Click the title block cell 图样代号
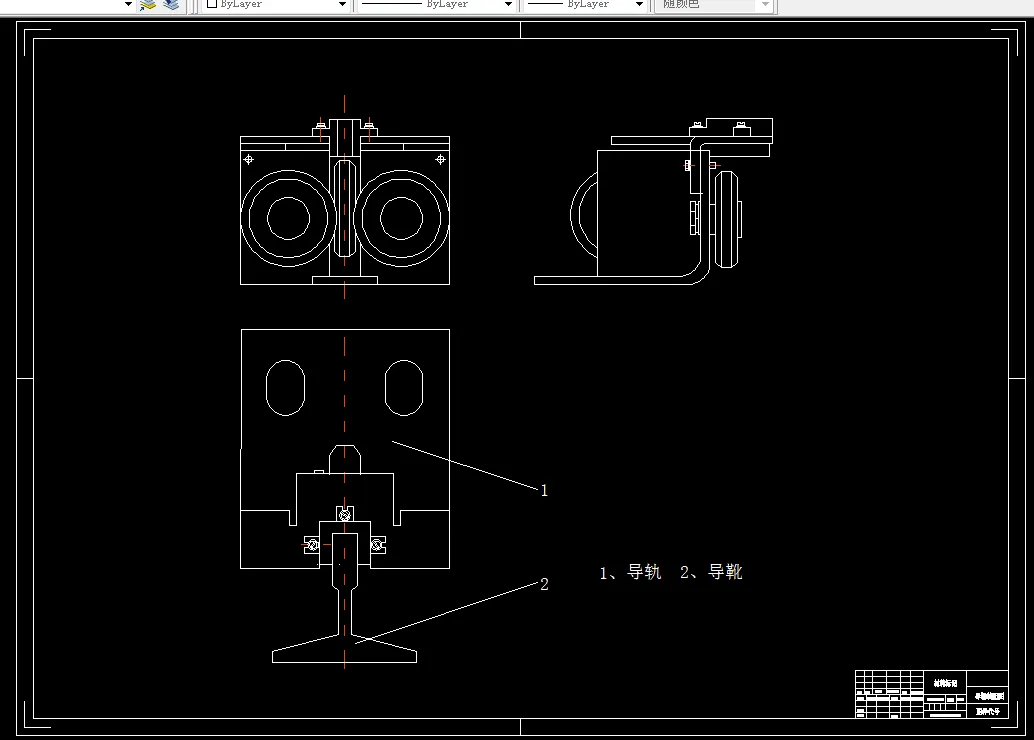The height and width of the screenshot is (740, 1034). click(988, 712)
